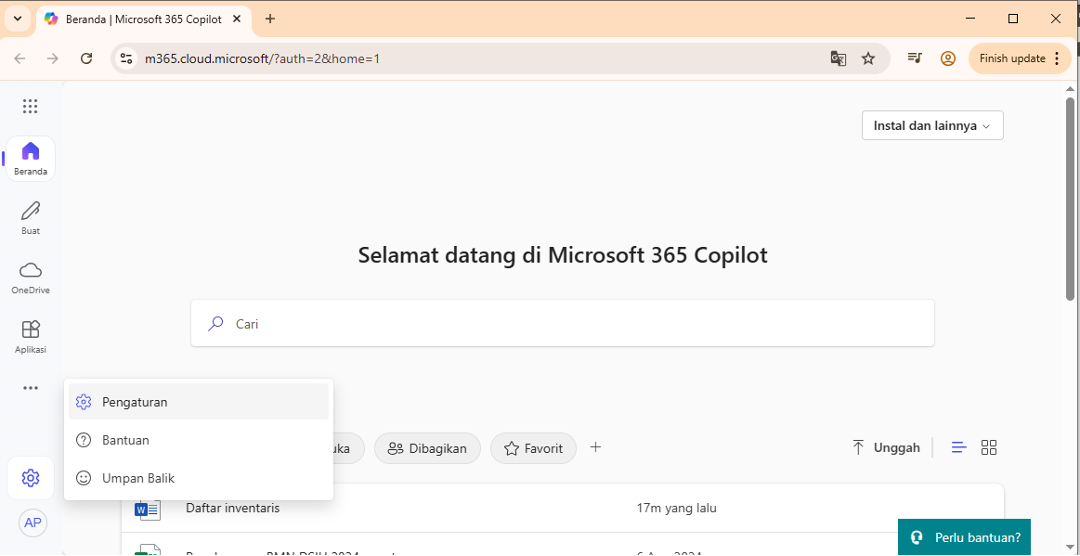Open Aplikasi in the left sidebar
Screen dimensions: 1080x556
(30, 336)
